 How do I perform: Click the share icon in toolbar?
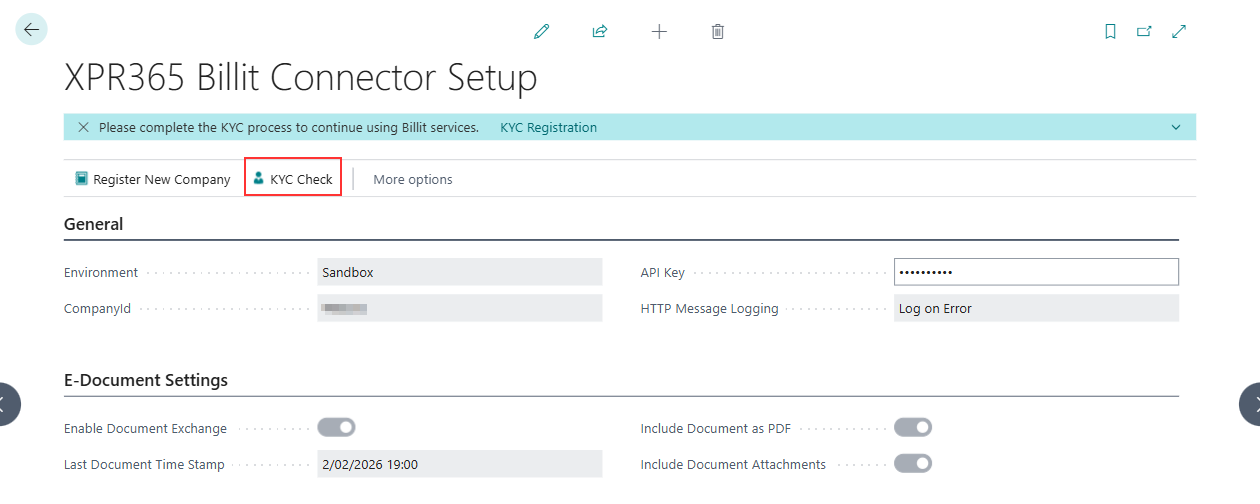point(600,32)
